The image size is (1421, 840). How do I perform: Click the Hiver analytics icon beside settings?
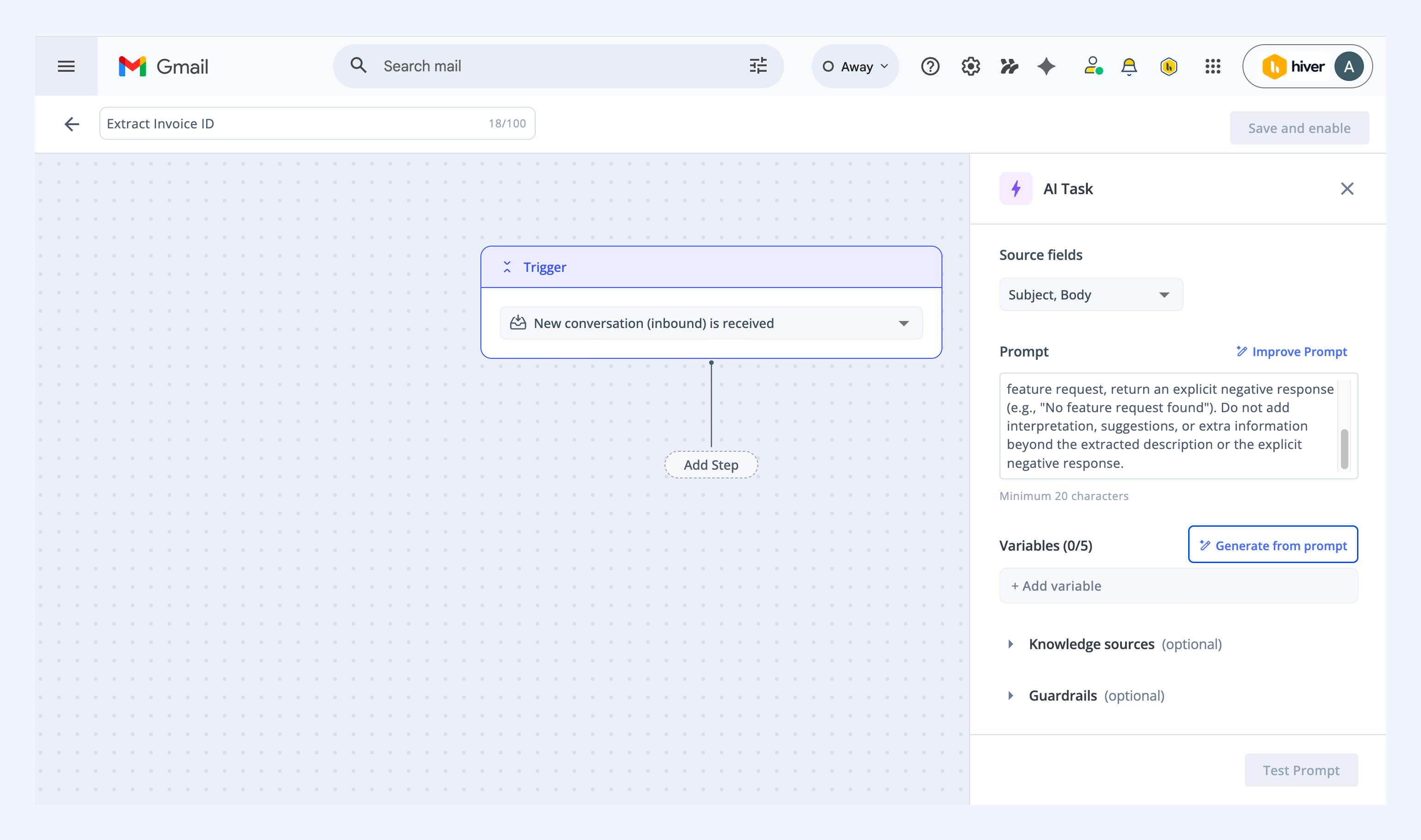point(1009,66)
